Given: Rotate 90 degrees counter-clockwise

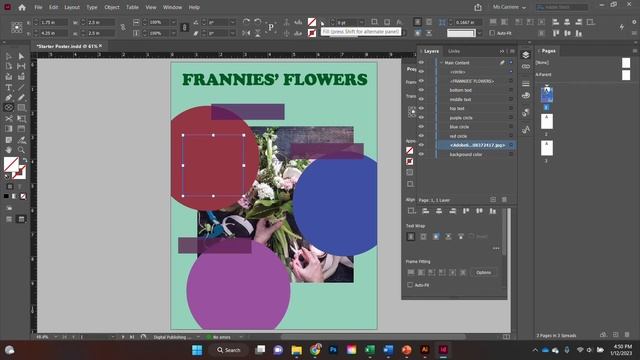Looking at the screenshot, I should (x=258, y=22).
